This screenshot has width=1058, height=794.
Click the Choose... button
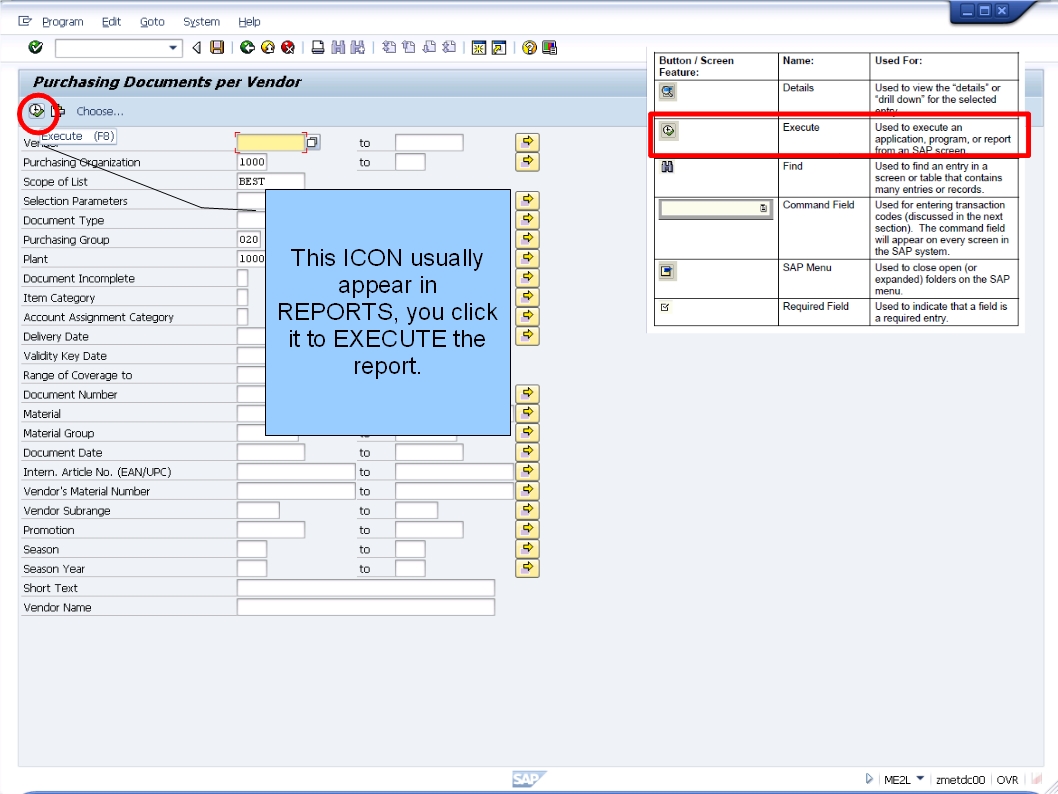pyautogui.click(x=100, y=112)
